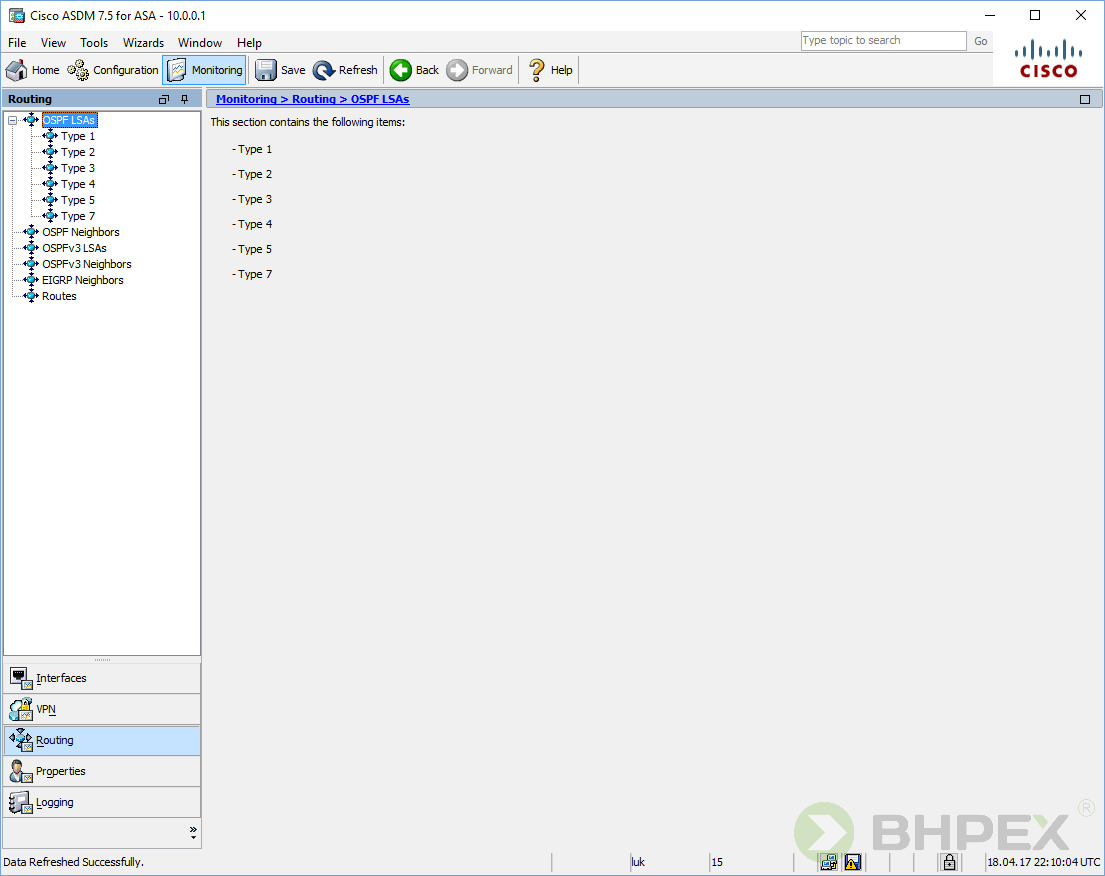
Task: Open the Configuration gear view
Action: click(x=78, y=70)
